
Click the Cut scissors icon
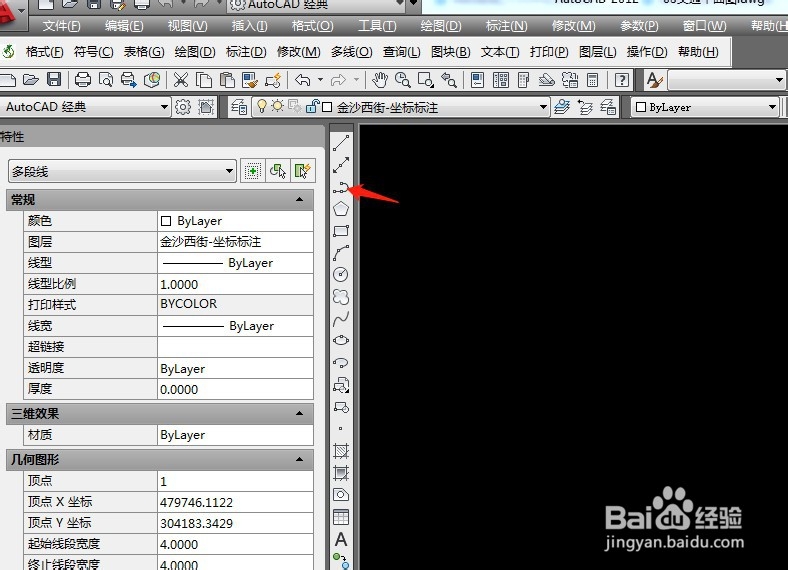point(180,80)
